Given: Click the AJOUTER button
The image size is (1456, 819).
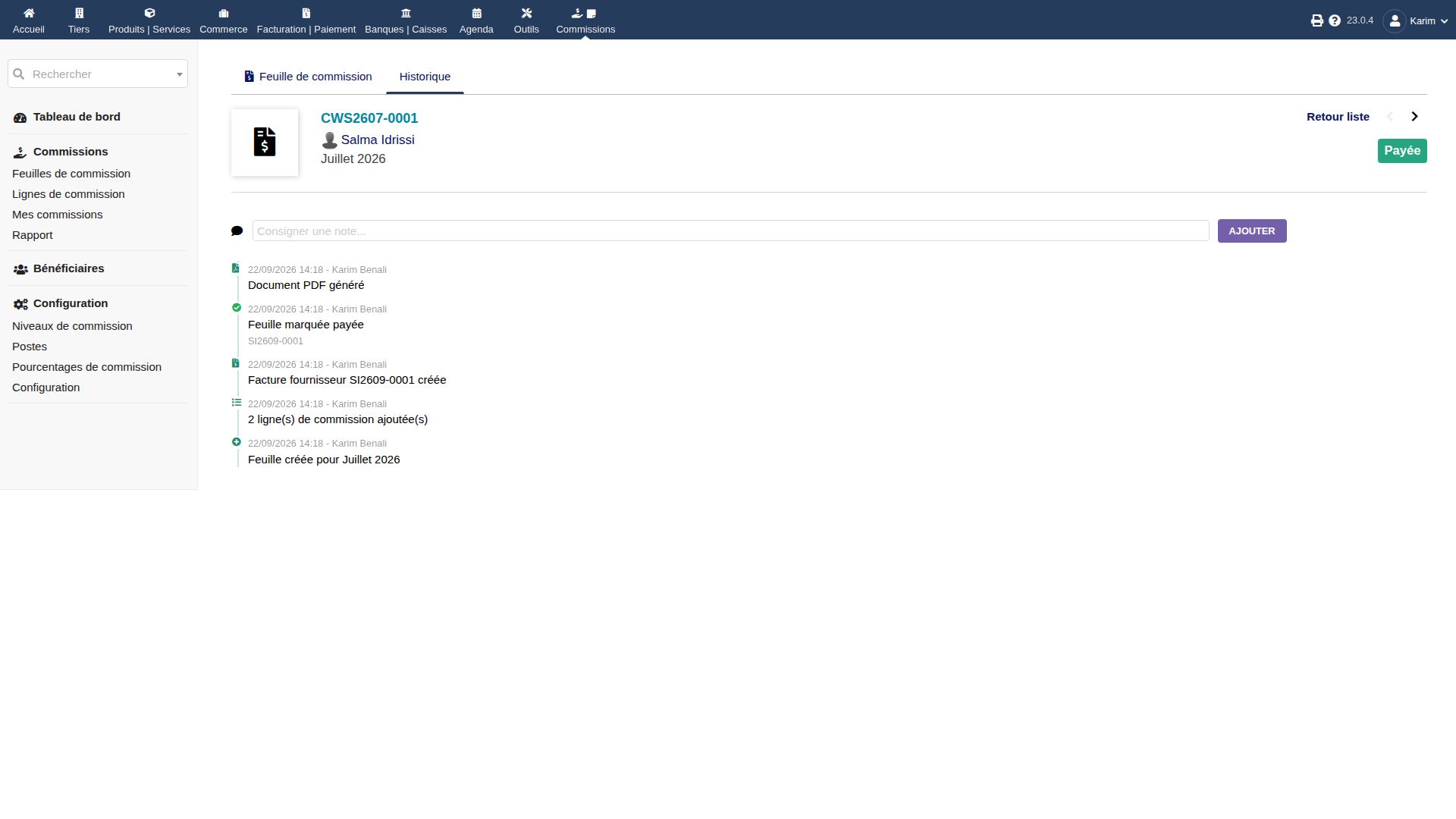Looking at the screenshot, I should [1252, 231].
